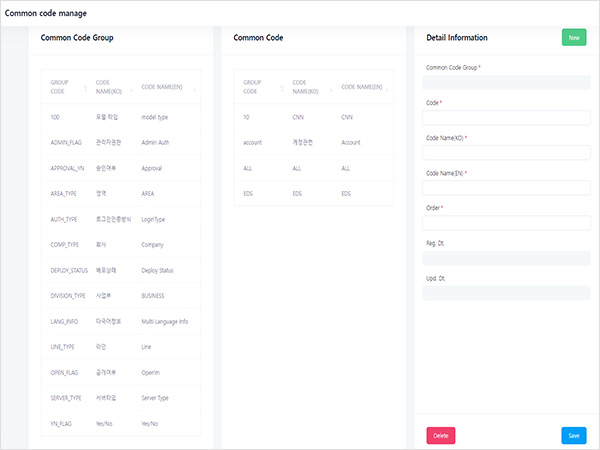Sort Common Code Group by CODE NAME(EN) column
The height and width of the screenshot is (450, 600).
coord(165,87)
